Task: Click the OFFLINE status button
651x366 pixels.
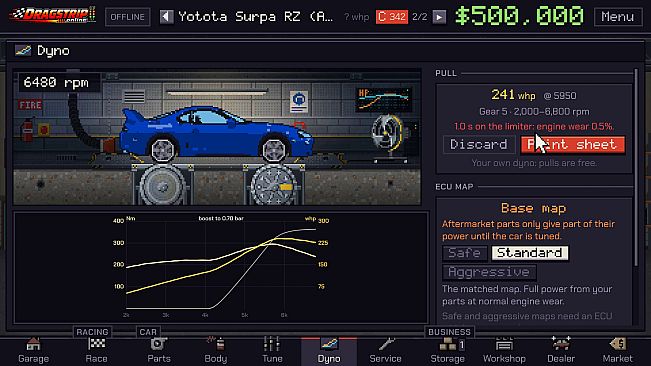Action: tap(127, 17)
